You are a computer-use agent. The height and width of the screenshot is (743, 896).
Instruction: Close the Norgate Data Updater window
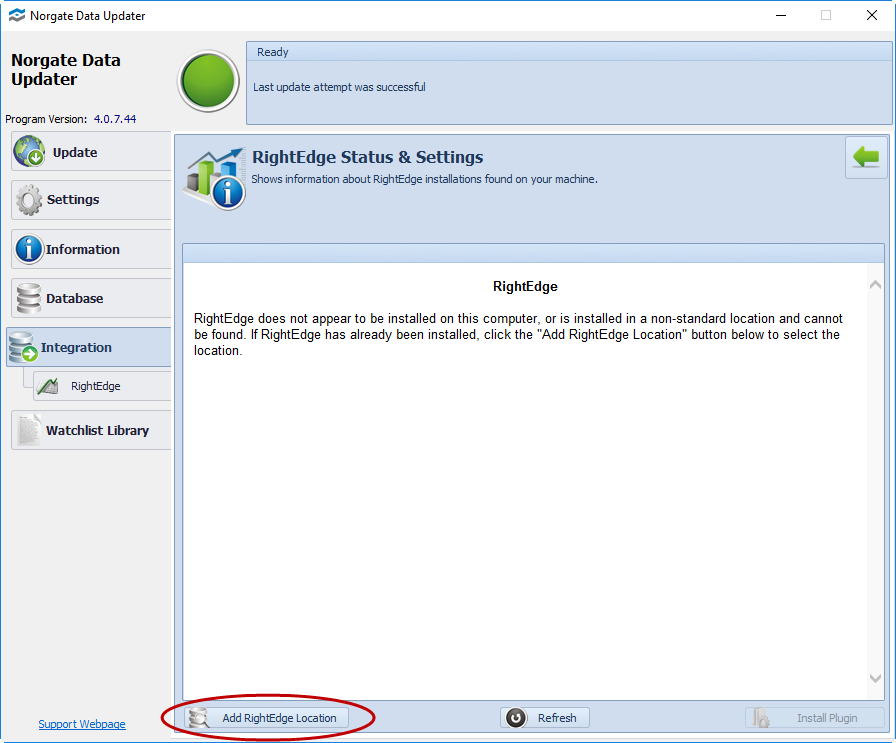[871, 15]
